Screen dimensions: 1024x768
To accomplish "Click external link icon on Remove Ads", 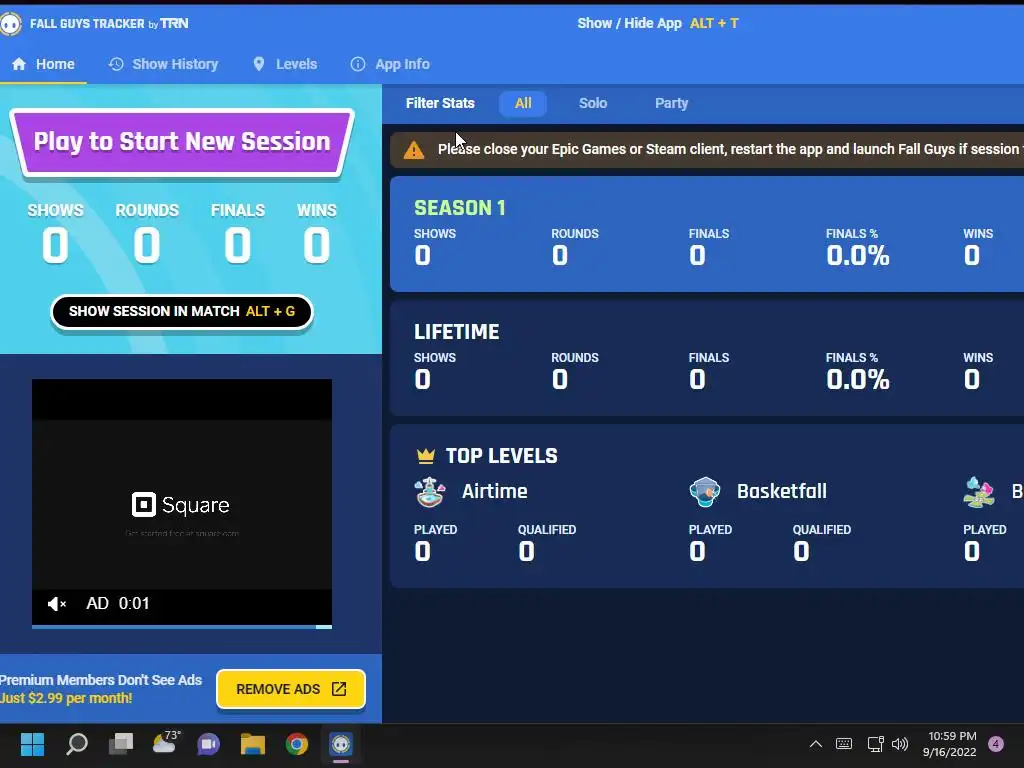I will (339, 689).
